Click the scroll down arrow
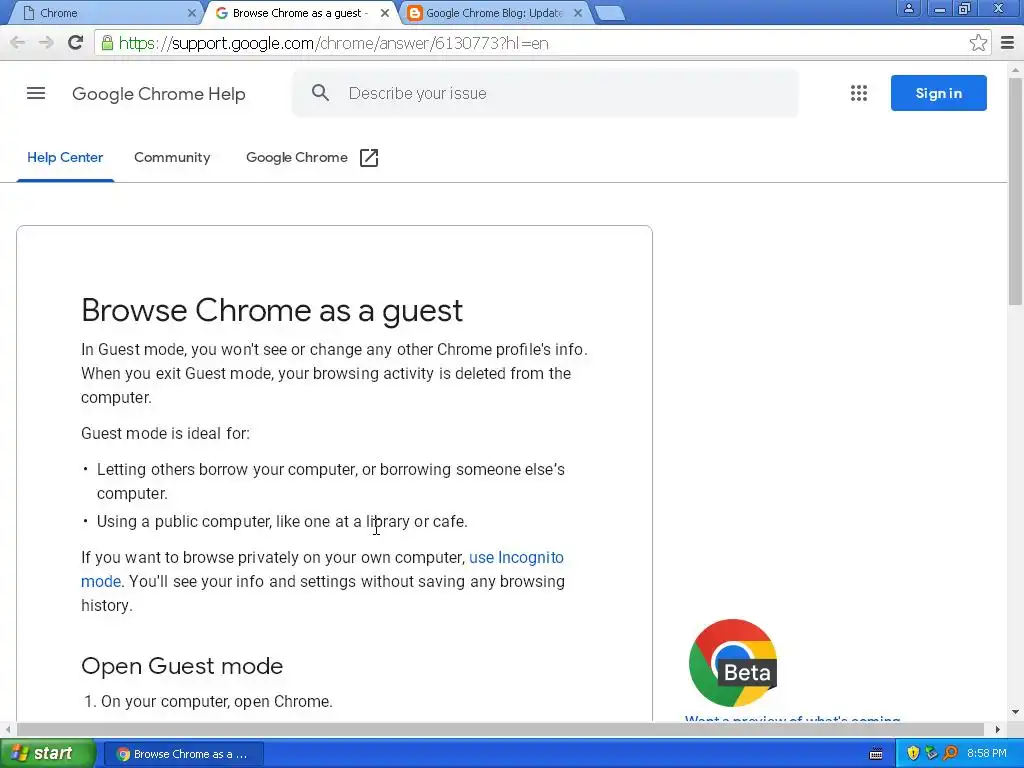This screenshot has width=1024, height=768. coord(1016,711)
